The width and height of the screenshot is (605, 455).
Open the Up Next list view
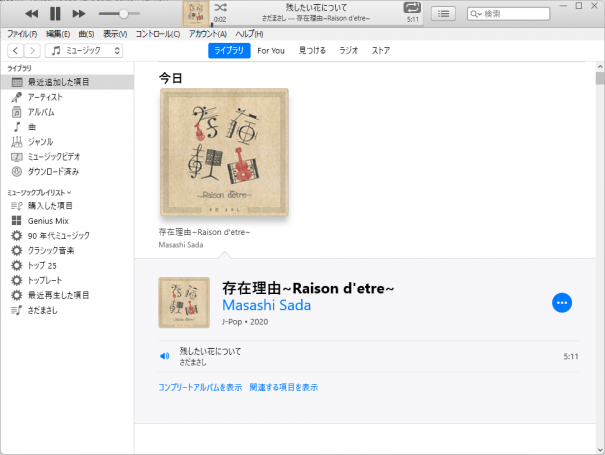(444, 14)
